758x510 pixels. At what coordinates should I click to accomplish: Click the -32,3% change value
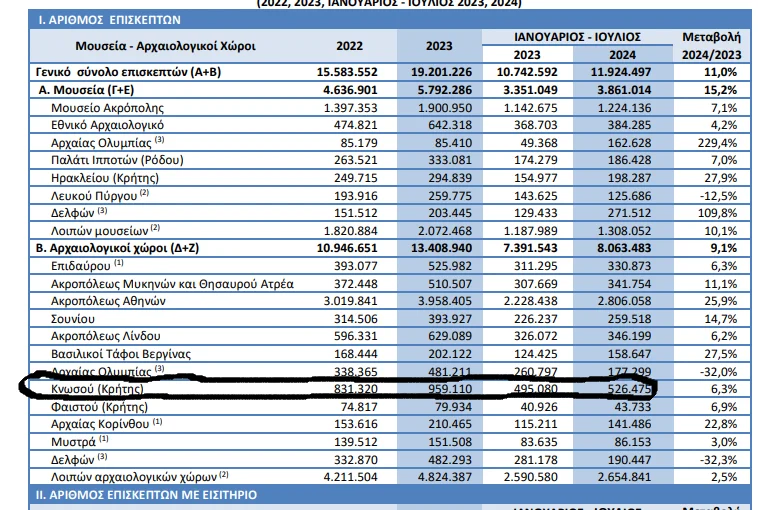point(718,460)
